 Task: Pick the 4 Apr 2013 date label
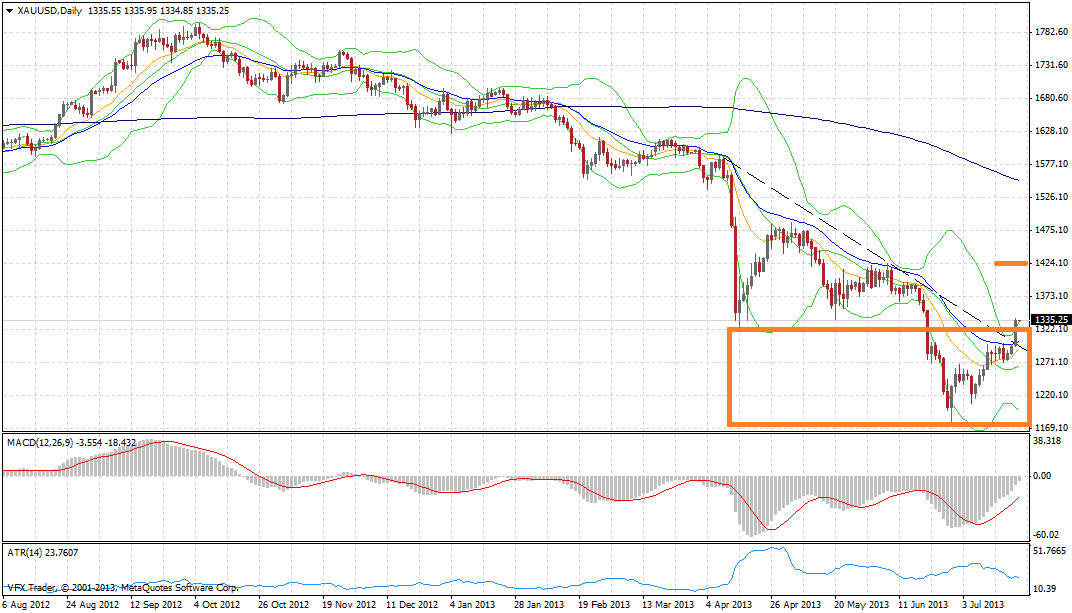(x=730, y=605)
